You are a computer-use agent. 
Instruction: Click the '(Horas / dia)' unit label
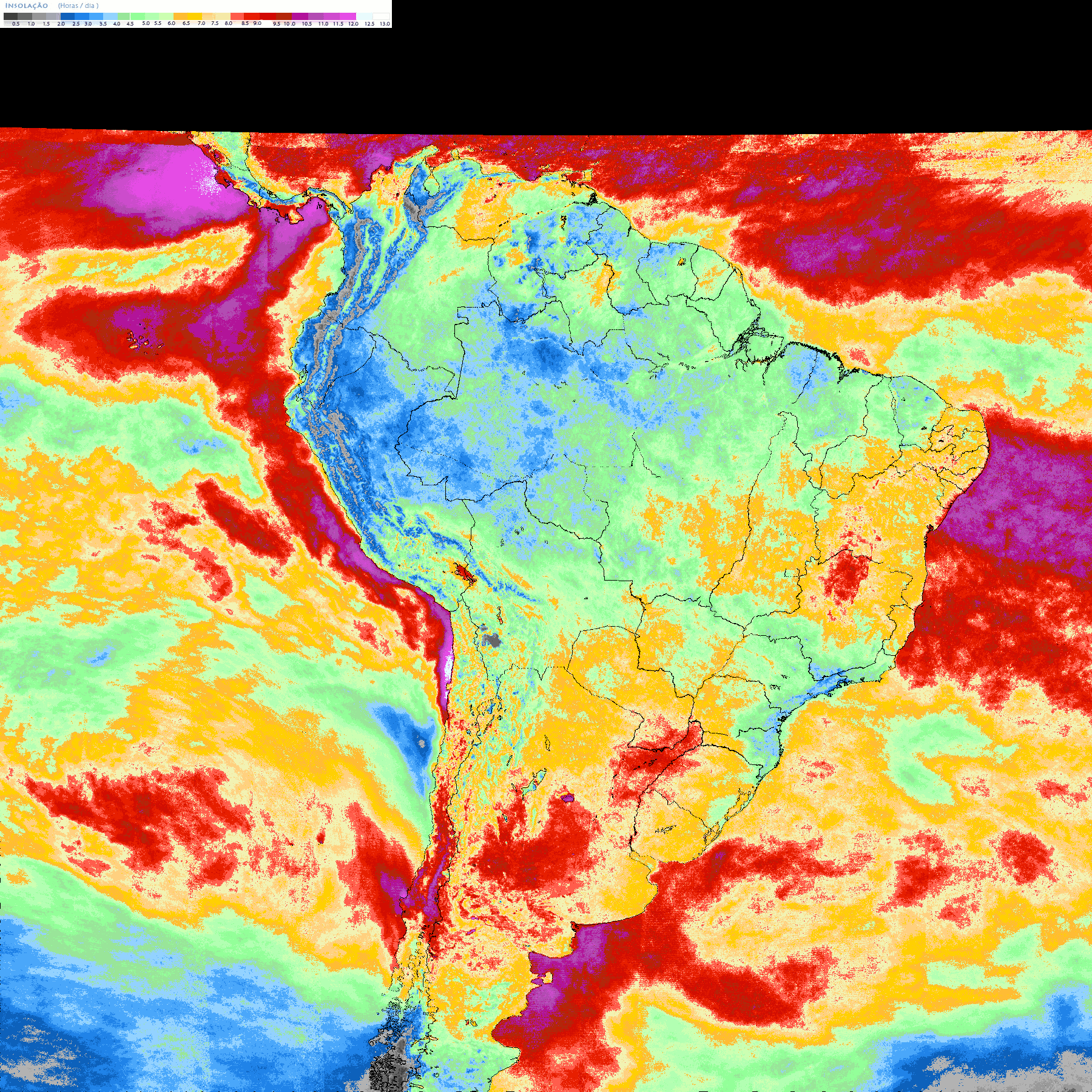point(78,5)
